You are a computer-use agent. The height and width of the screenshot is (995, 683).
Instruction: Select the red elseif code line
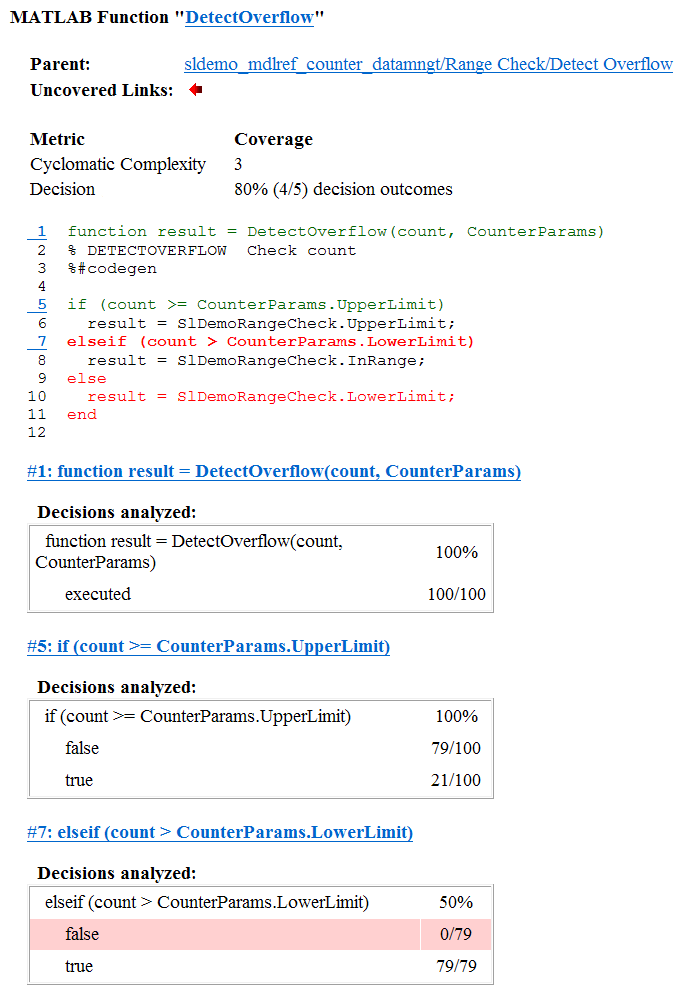pyautogui.click(x=270, y=341)
